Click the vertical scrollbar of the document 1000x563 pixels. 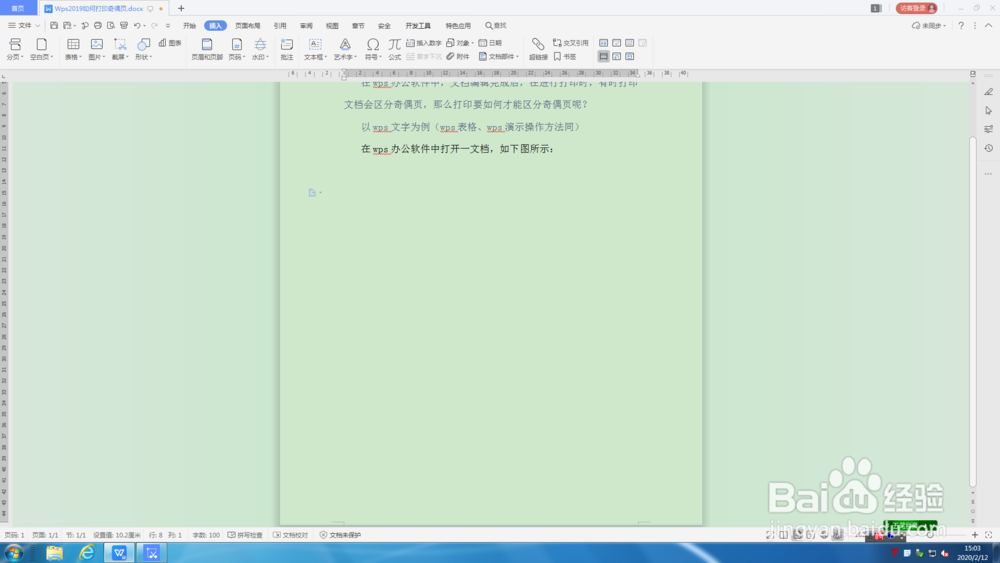(x=973, y=311)
